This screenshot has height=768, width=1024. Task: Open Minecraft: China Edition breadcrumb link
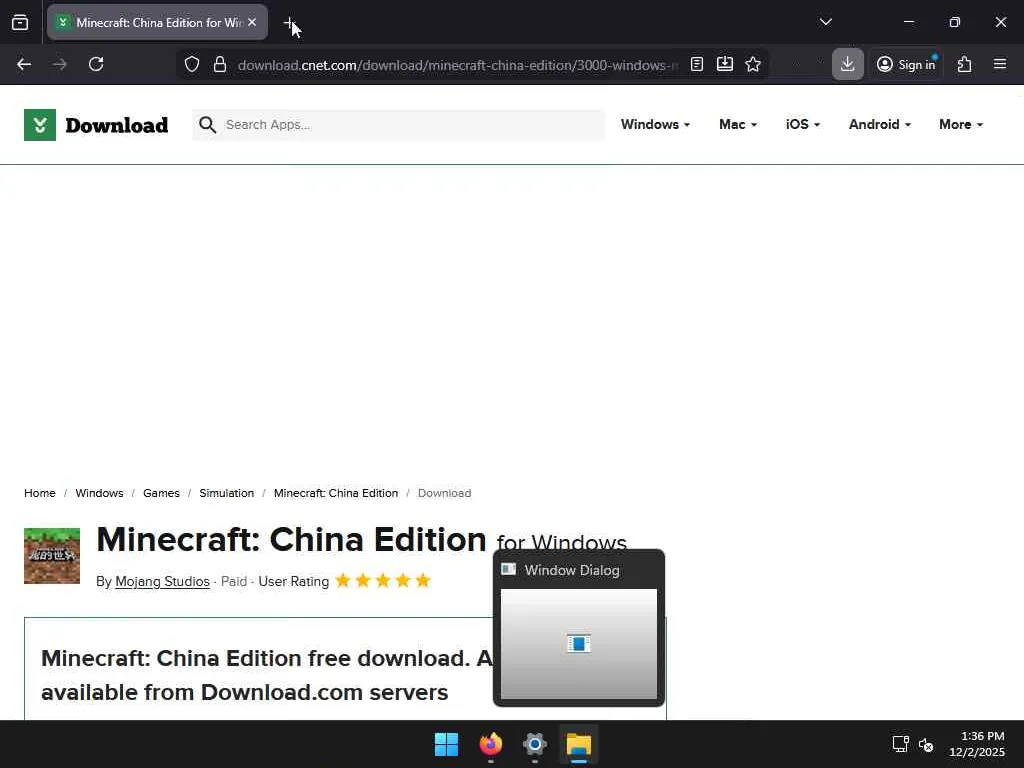336,493
